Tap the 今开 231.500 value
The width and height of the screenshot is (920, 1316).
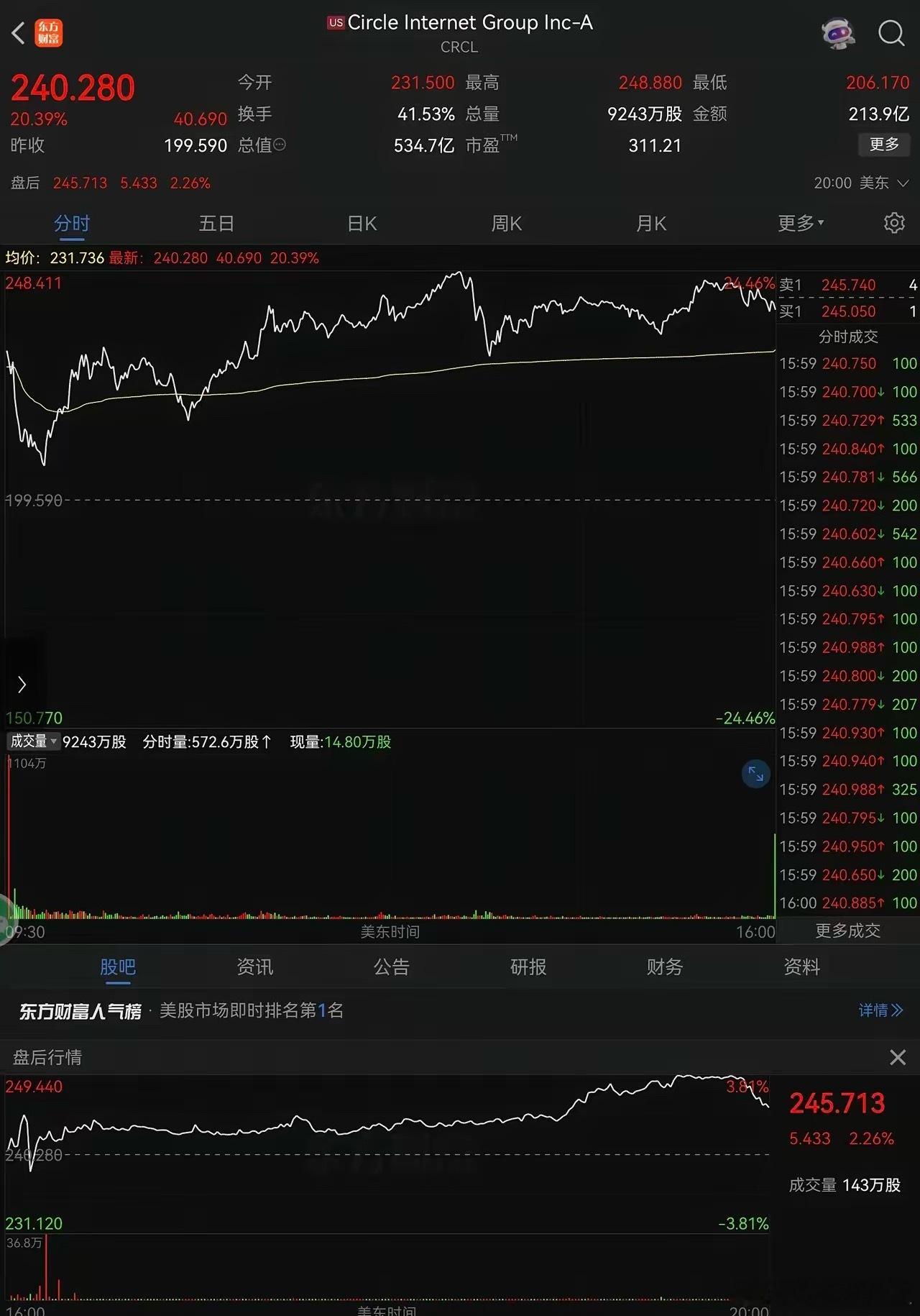tap(423, 83)
